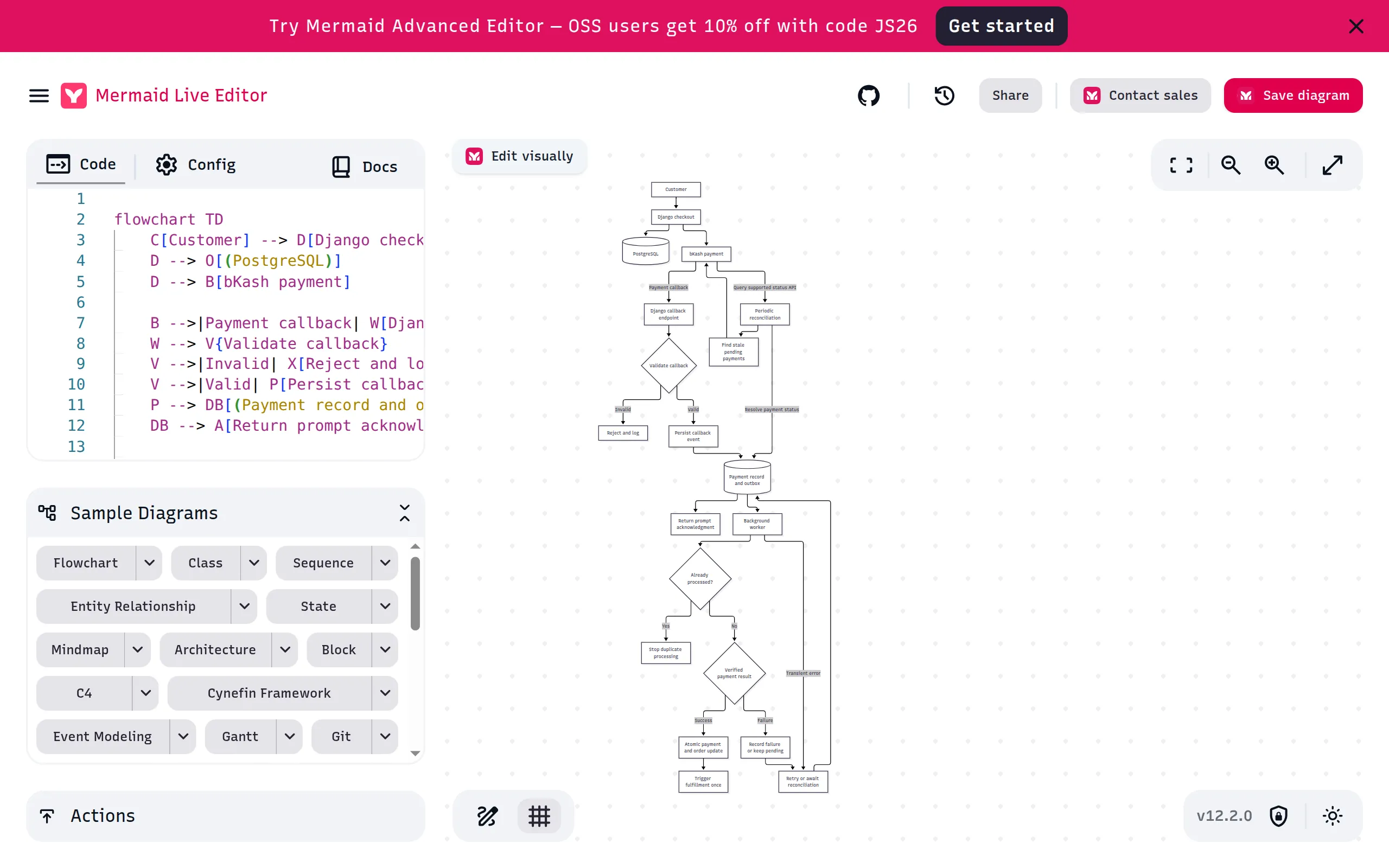Open the Gantt dropdown arrow
Screen dimensions: 1389x868
pos(289,737)
